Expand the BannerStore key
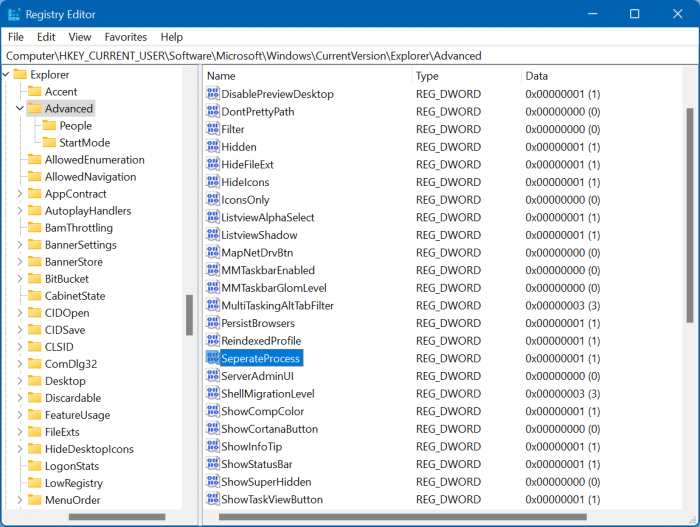The width and height of the screenshot is (700, 527). point(20,261)
